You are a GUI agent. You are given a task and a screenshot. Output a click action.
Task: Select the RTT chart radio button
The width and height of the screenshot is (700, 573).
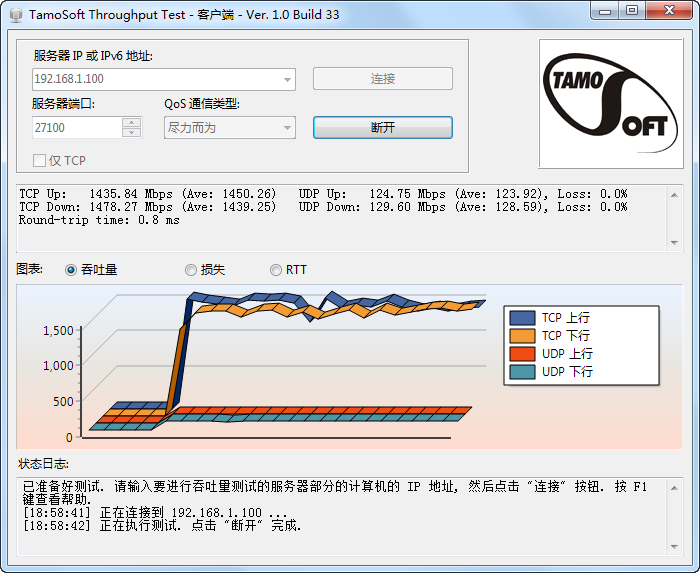pyautogui.click(x=276, y=270)
